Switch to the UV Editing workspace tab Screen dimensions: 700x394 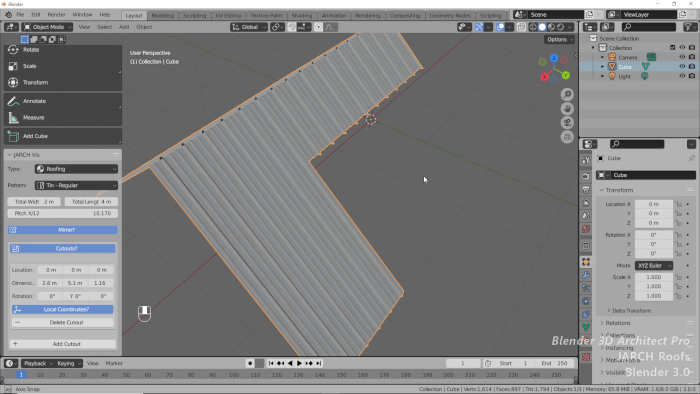click(x=228, y=16)
